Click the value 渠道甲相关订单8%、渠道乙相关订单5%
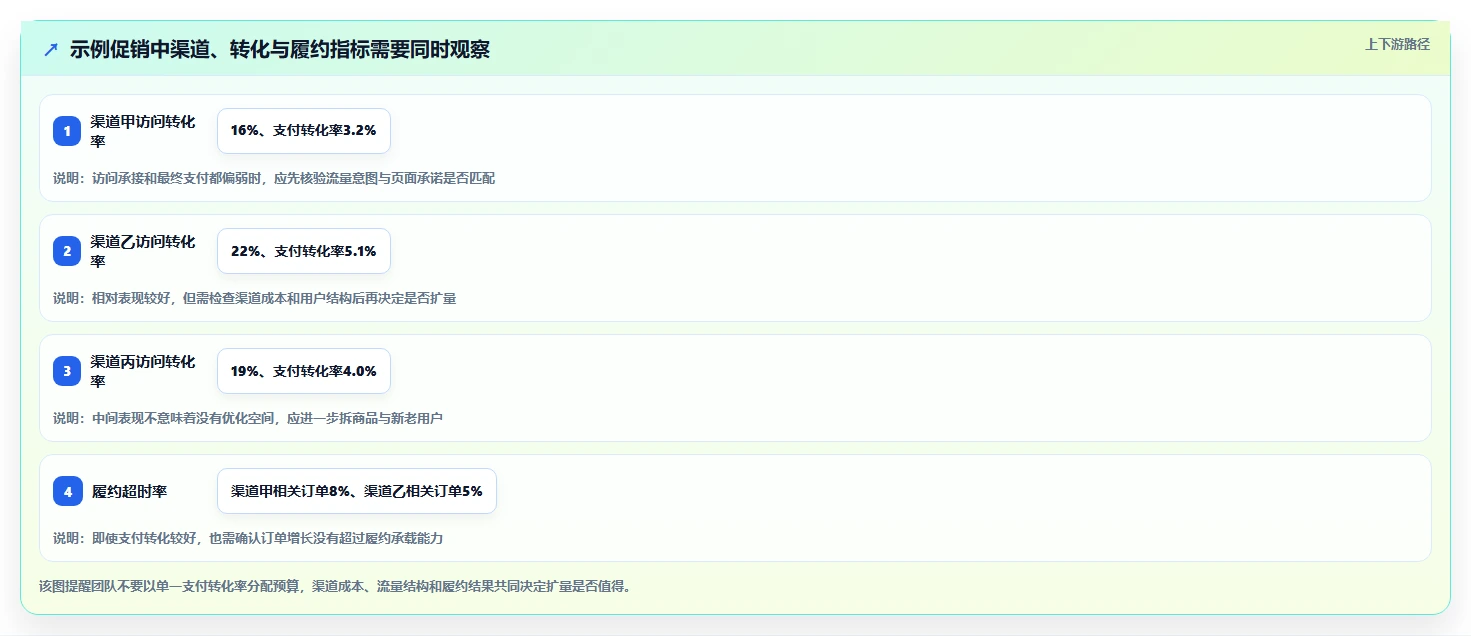1471x636 pixels. click(x=356, y=491)
